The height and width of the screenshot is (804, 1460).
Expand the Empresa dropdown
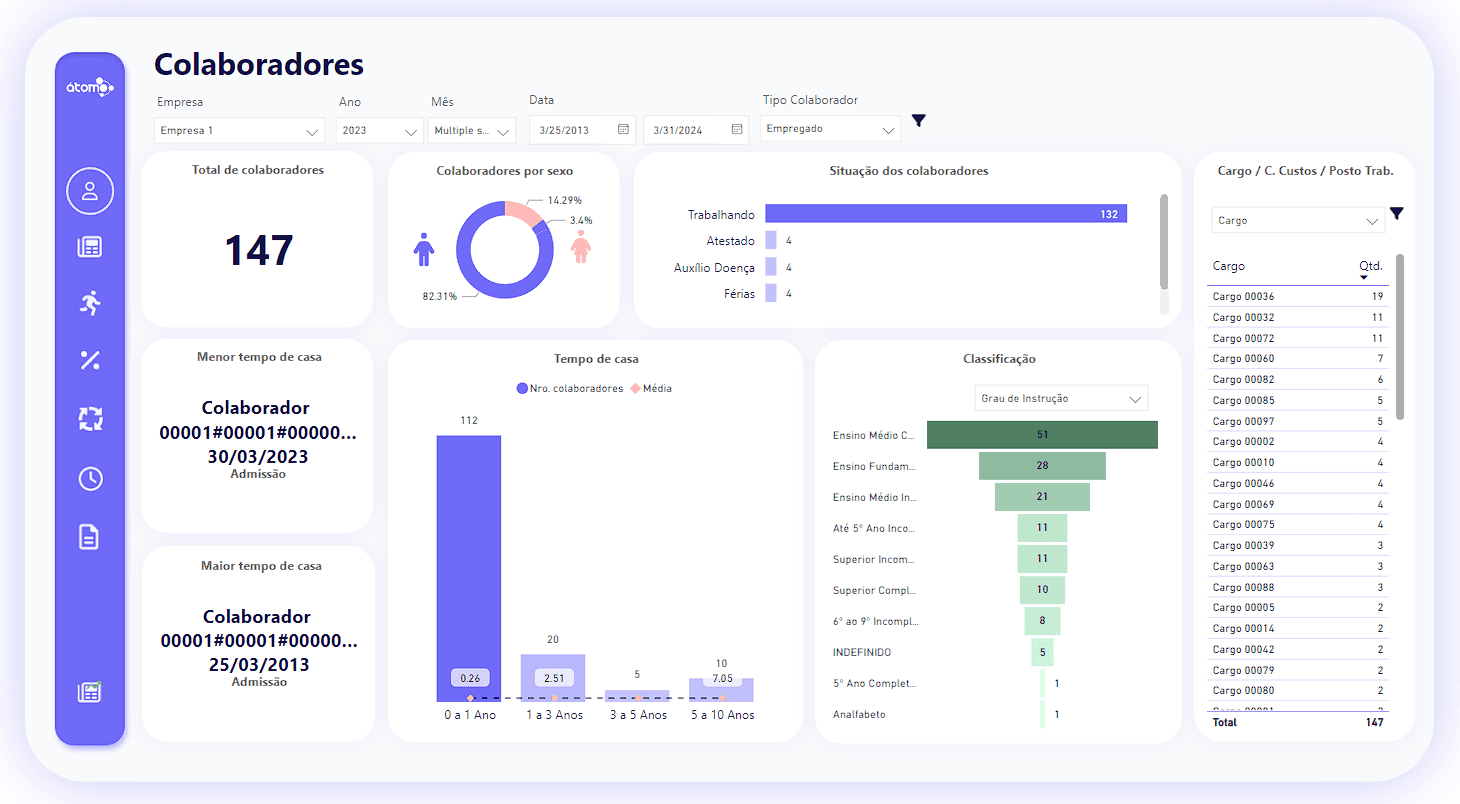(240, 131)
